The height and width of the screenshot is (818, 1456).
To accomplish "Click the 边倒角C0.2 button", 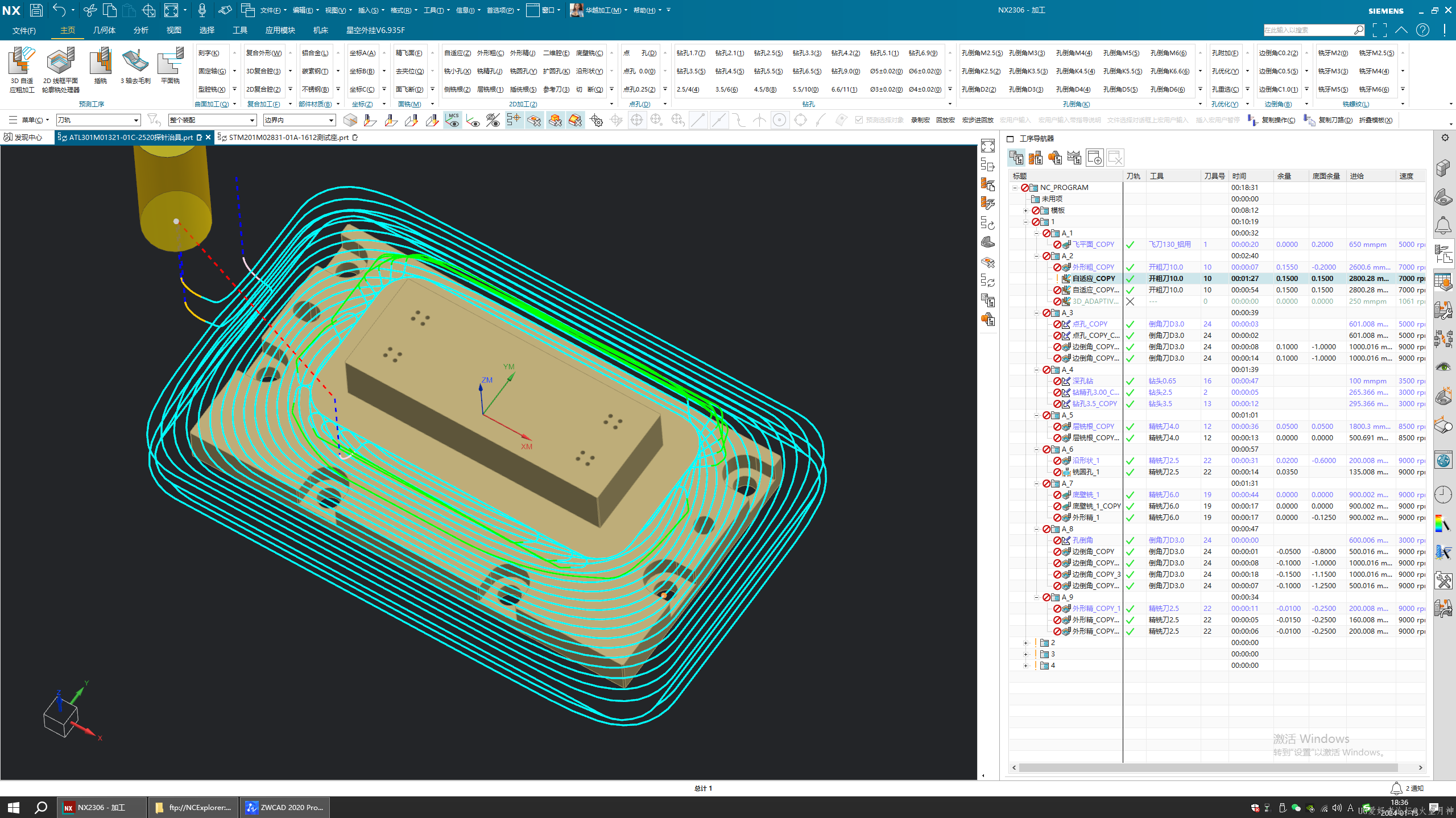I will [x=1279, y=53].
